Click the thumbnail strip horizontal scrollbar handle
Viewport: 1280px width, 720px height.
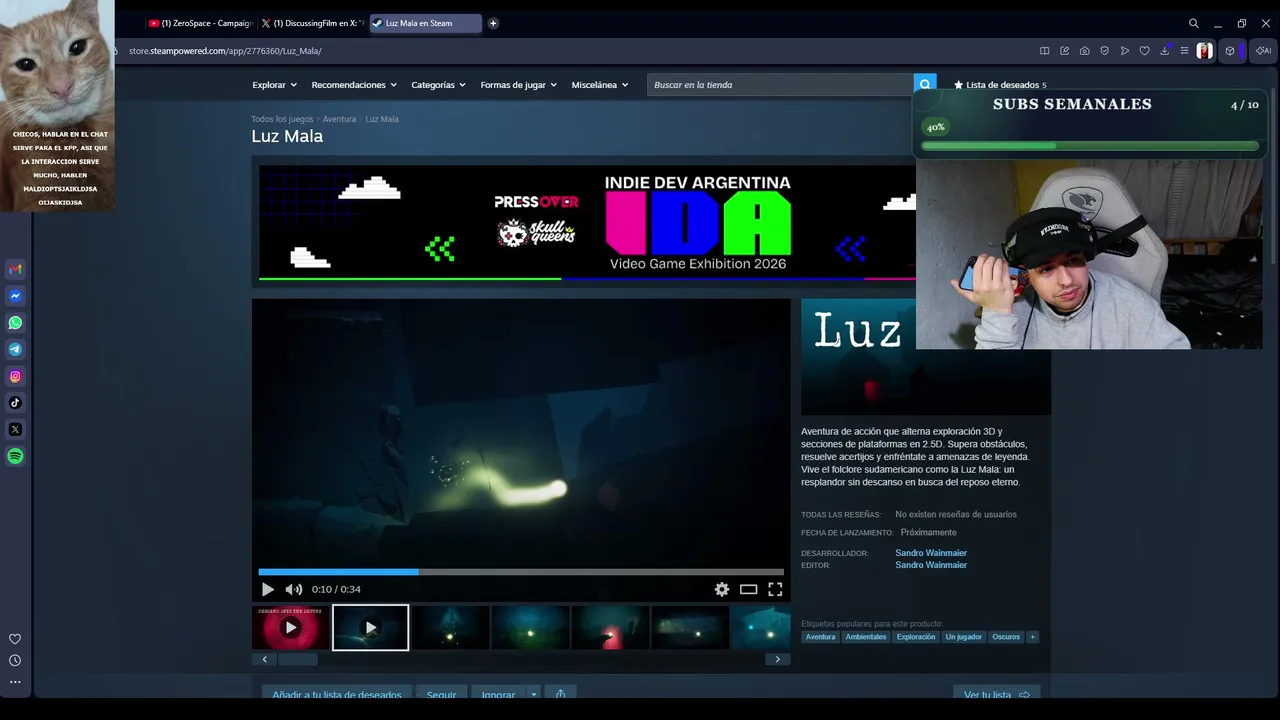click(297, 659)
